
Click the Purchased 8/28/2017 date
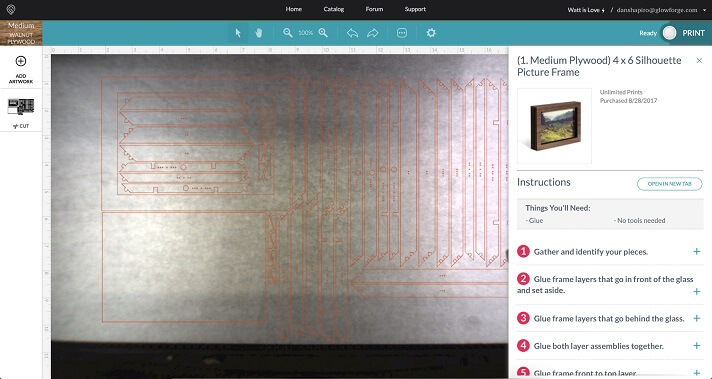[x=628, y=100]
